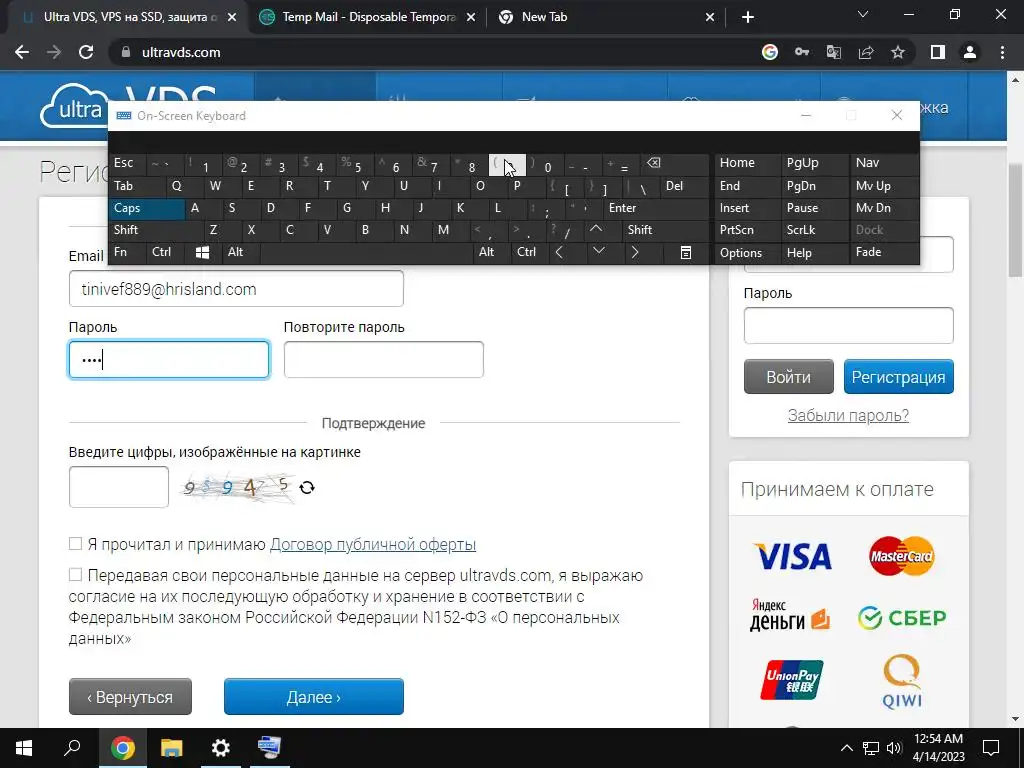Toggle left Alt on On-Screen Keyboard
1024x768 pixels.
pos(241,252)
